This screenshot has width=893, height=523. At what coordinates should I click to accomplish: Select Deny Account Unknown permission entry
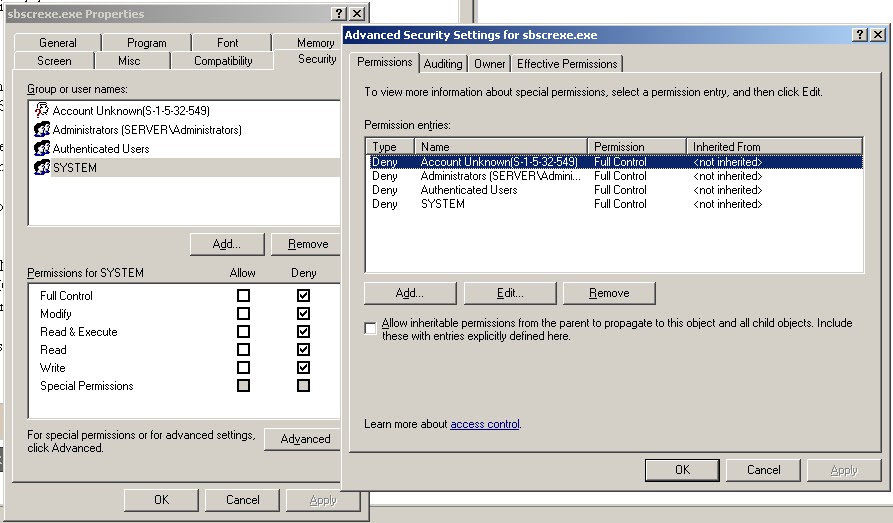(615, 162)
